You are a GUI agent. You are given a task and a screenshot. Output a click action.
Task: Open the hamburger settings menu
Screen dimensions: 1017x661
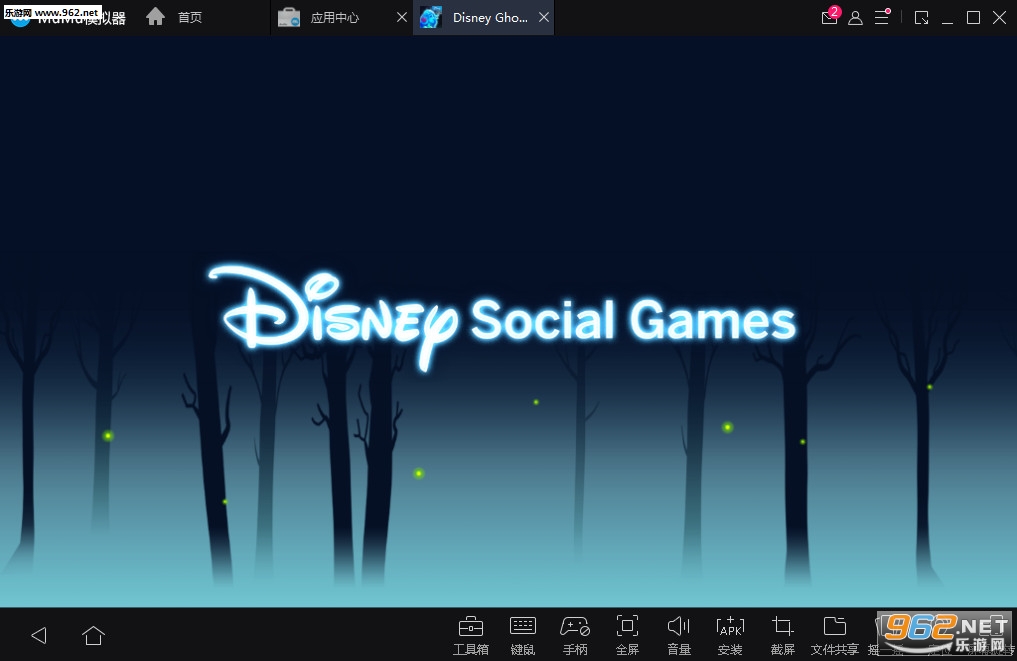point(882,17)
